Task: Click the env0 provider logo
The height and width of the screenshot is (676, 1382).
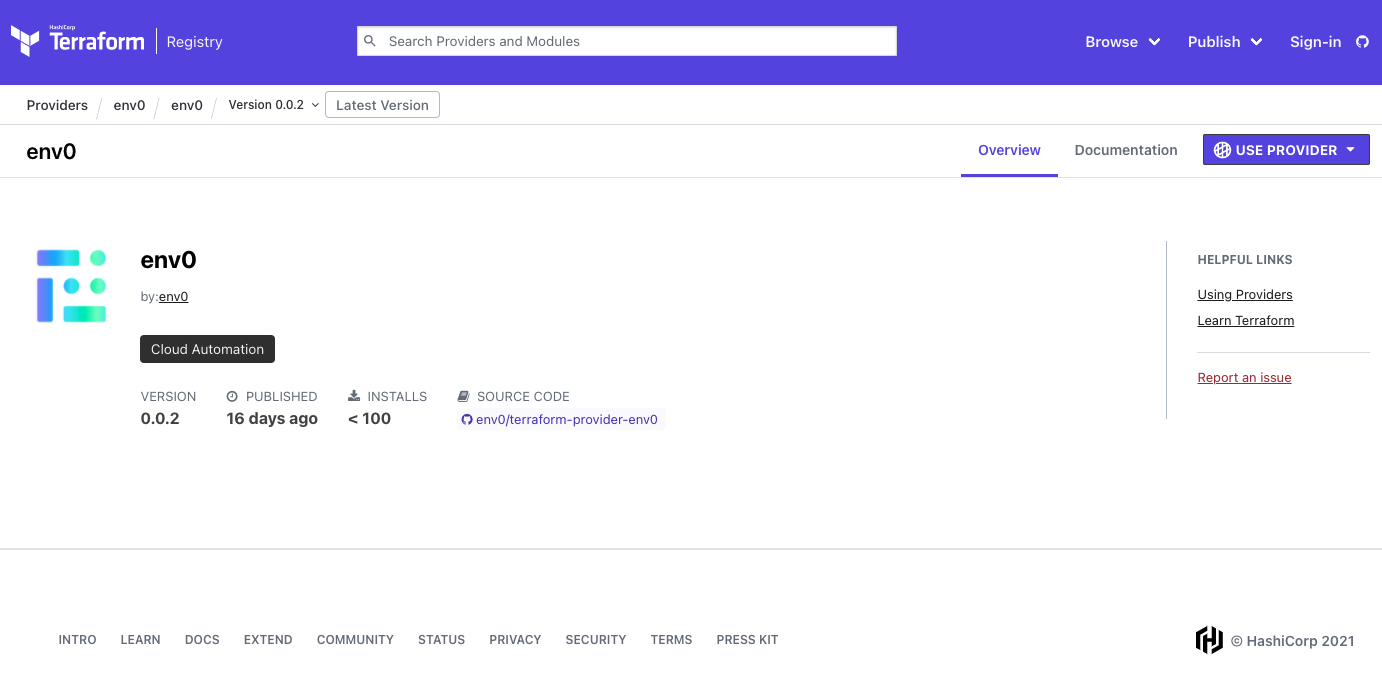Action: pyautogui.click(x=71, y=286)
